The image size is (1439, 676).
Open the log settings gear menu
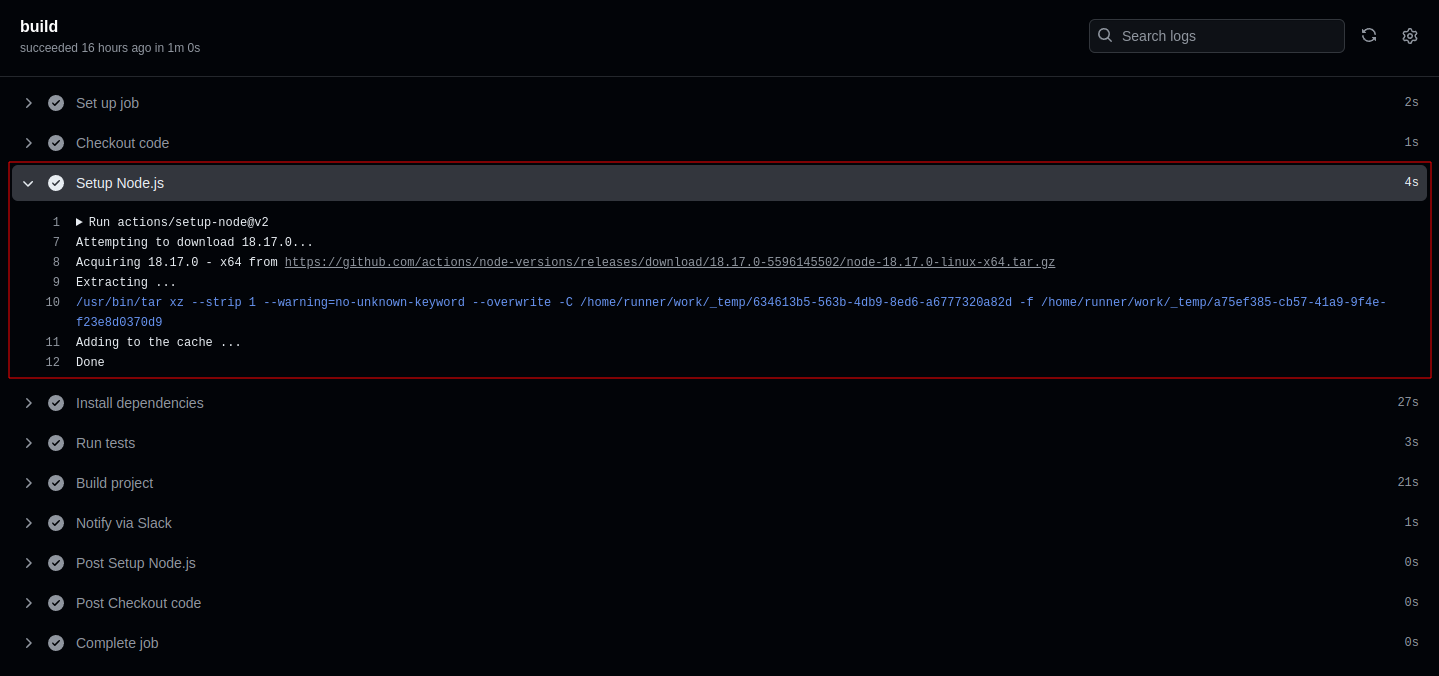pos(1410,36)
